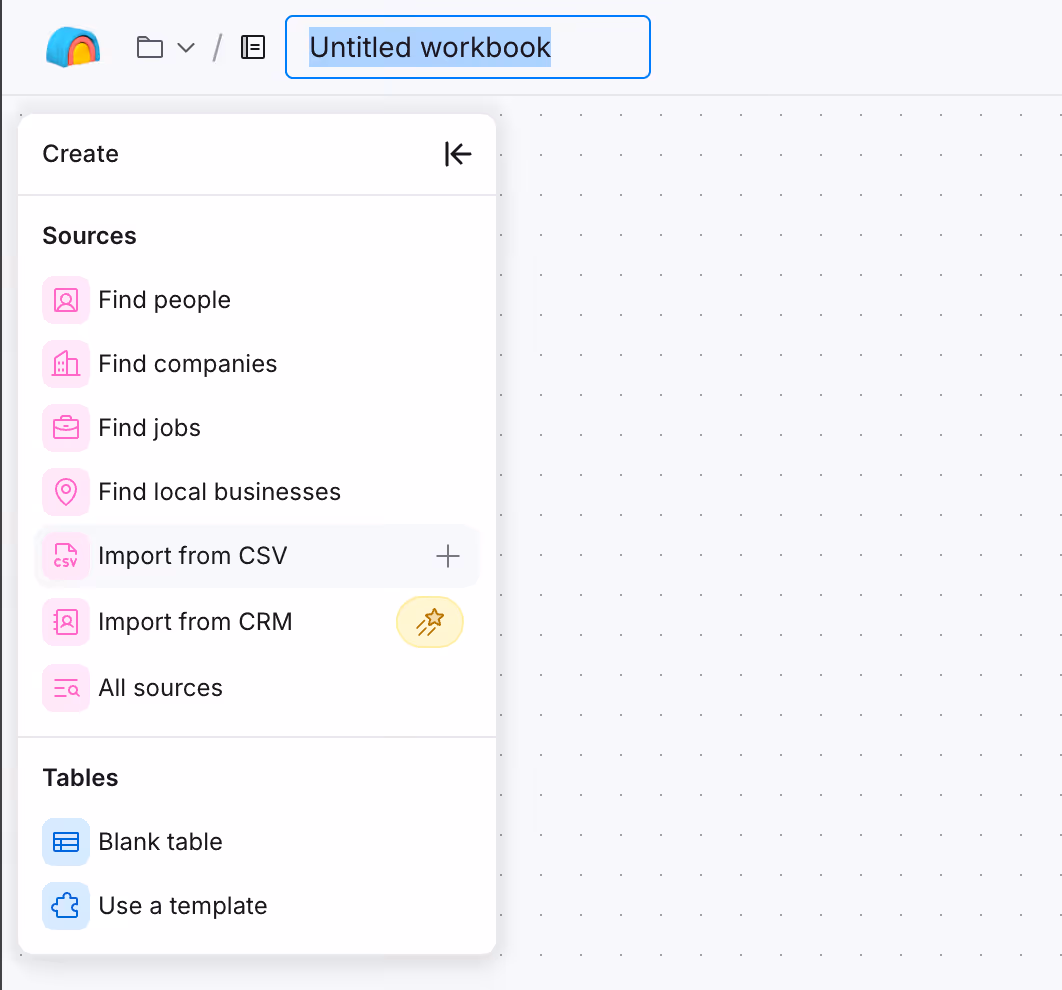Click the notebook icon before the workbook title
Viewport: 1062px width, 990px height.
click(x=253, y=46)
